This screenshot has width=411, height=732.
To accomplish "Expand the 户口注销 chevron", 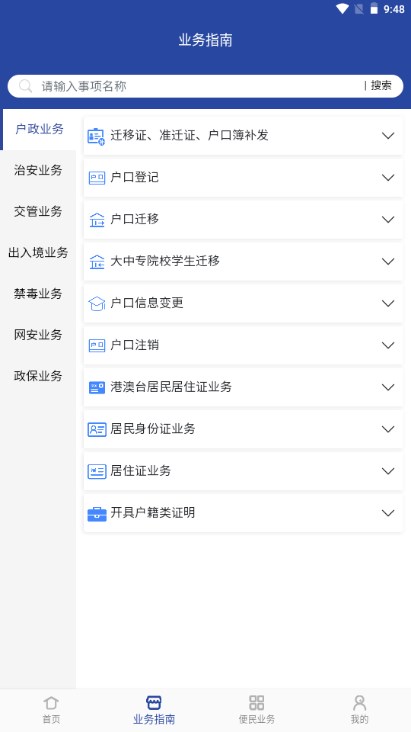I will (388, 345).
